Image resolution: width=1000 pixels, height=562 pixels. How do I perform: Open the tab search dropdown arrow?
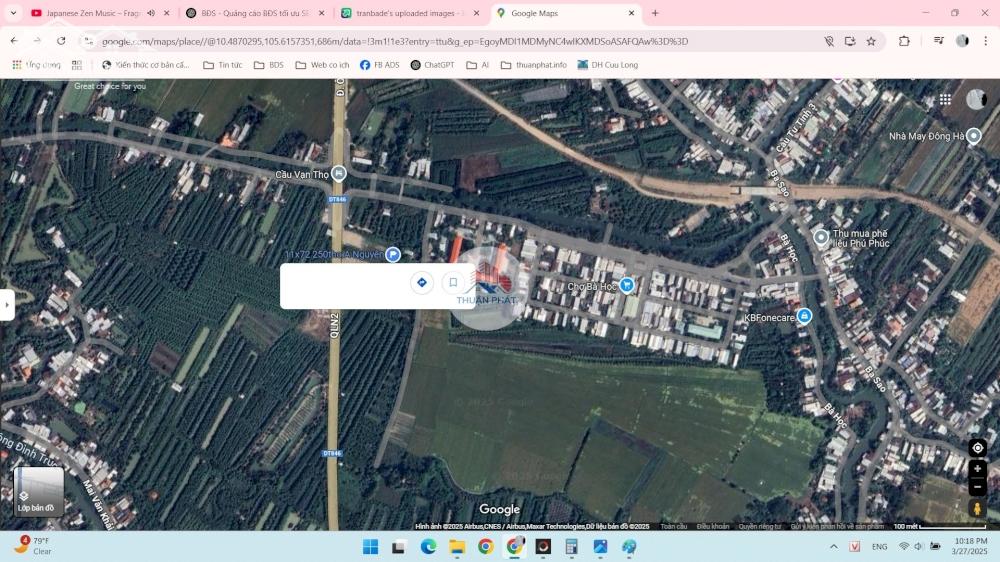13,13
